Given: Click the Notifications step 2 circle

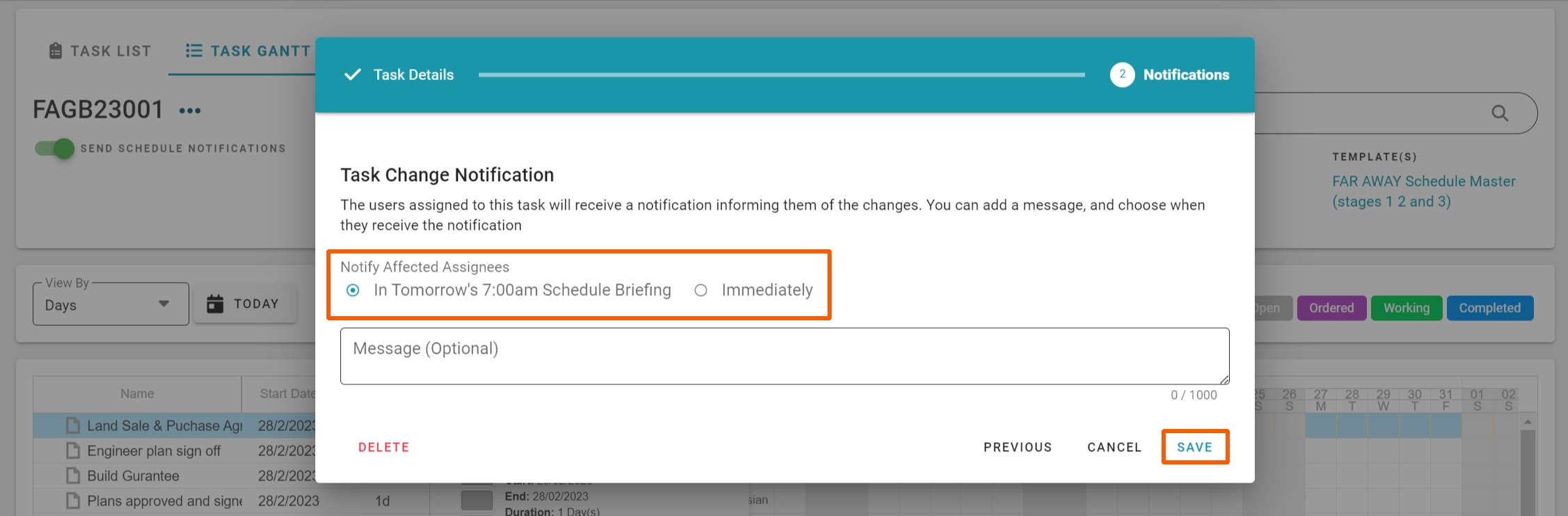Looking at the screenshot, I should 1122,75.
